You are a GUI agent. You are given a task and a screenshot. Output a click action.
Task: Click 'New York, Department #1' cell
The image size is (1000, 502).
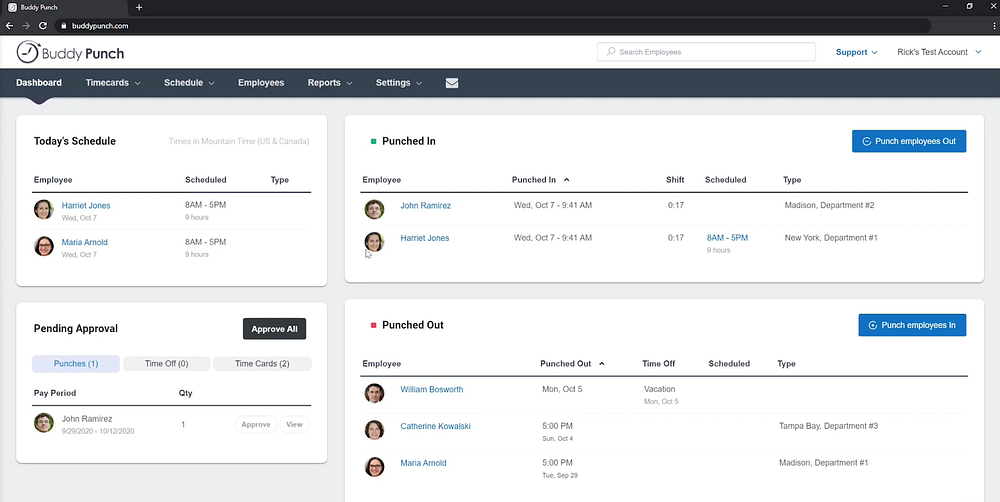pos(831,238)
